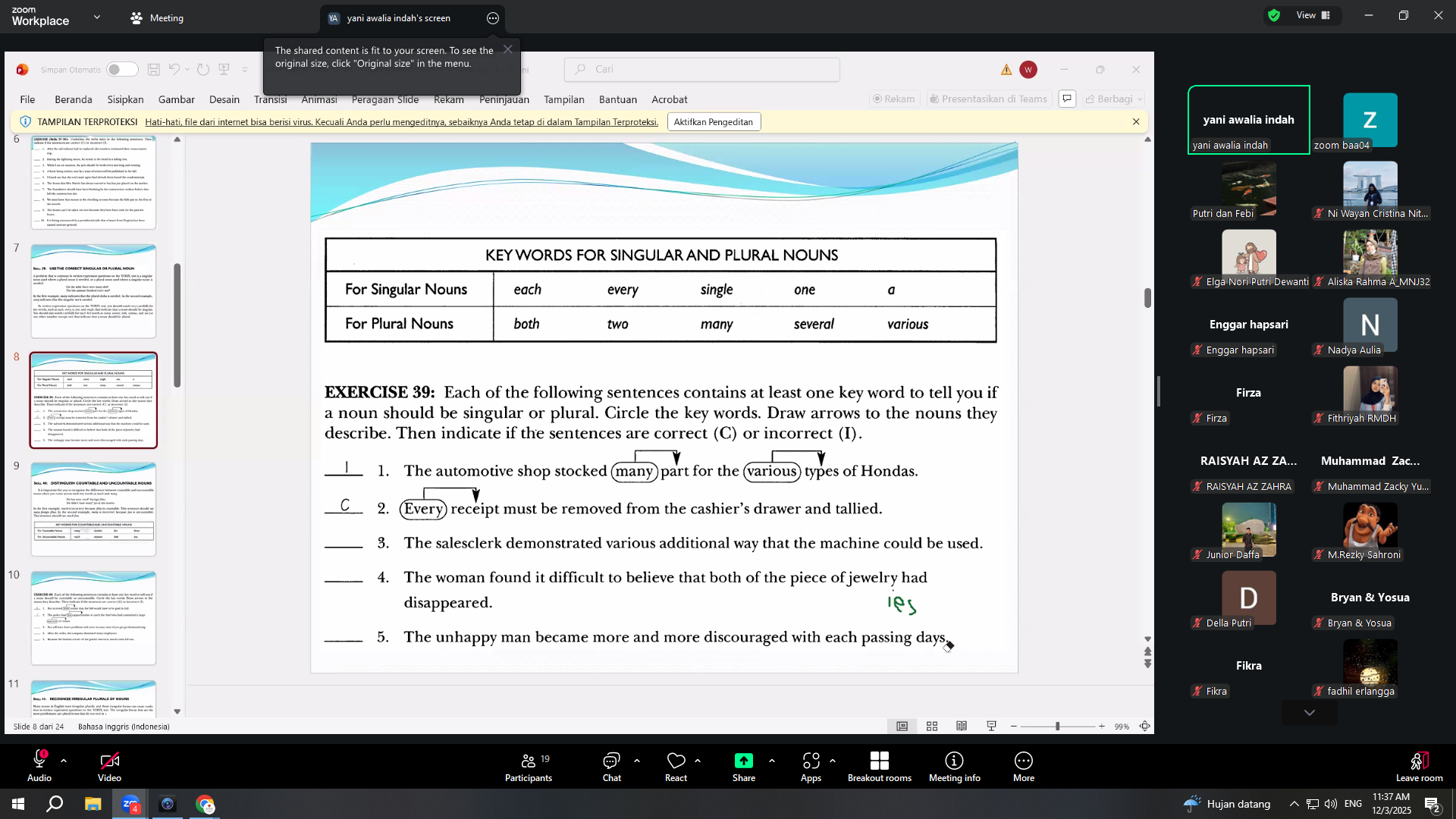Click zoom in plus button
This screenshot has height=819, width=1456.
tap(1102, 726)
